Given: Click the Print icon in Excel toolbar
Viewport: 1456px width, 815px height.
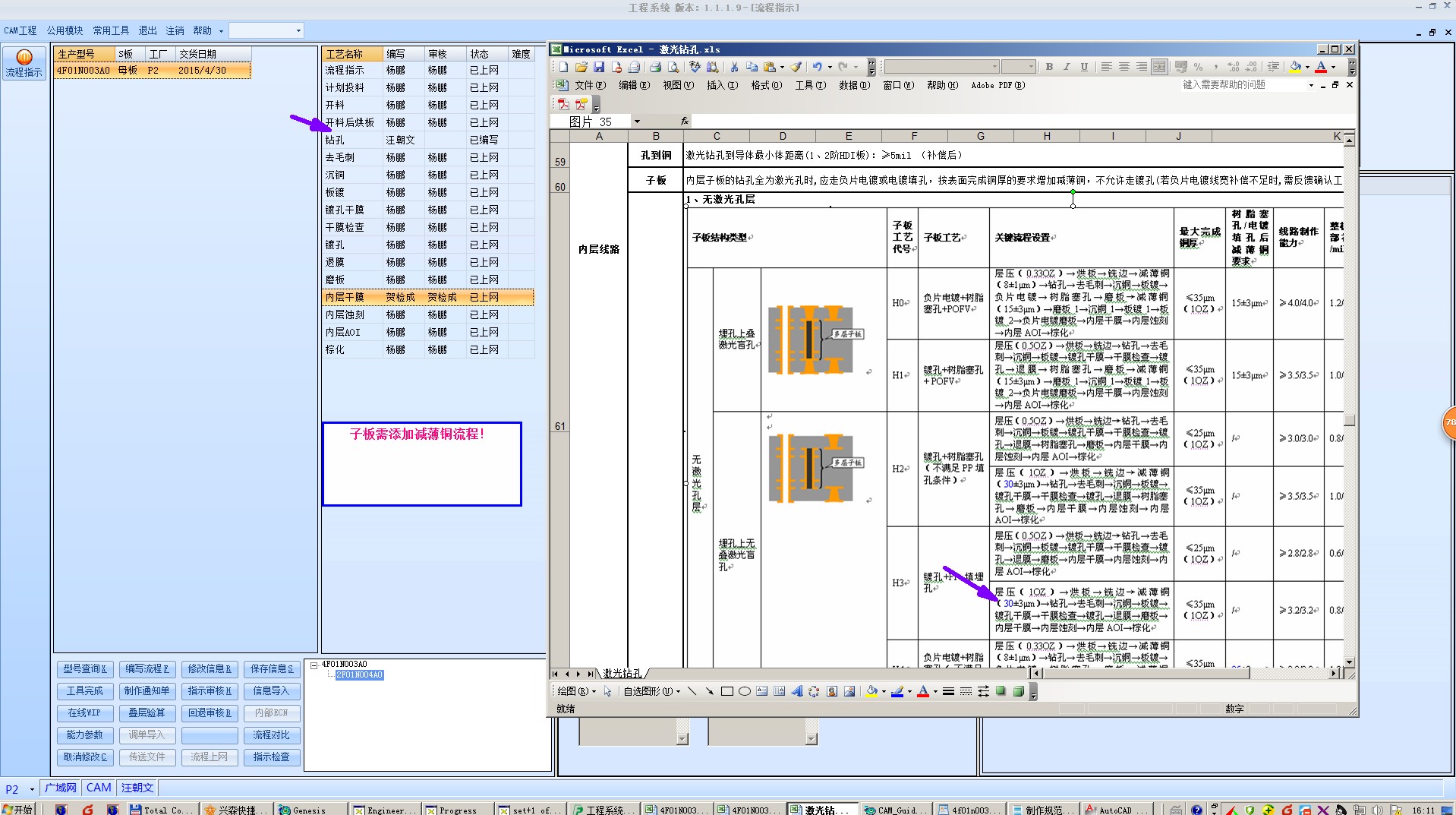Looking at the screenshot, I should click(x=655, y=67).
